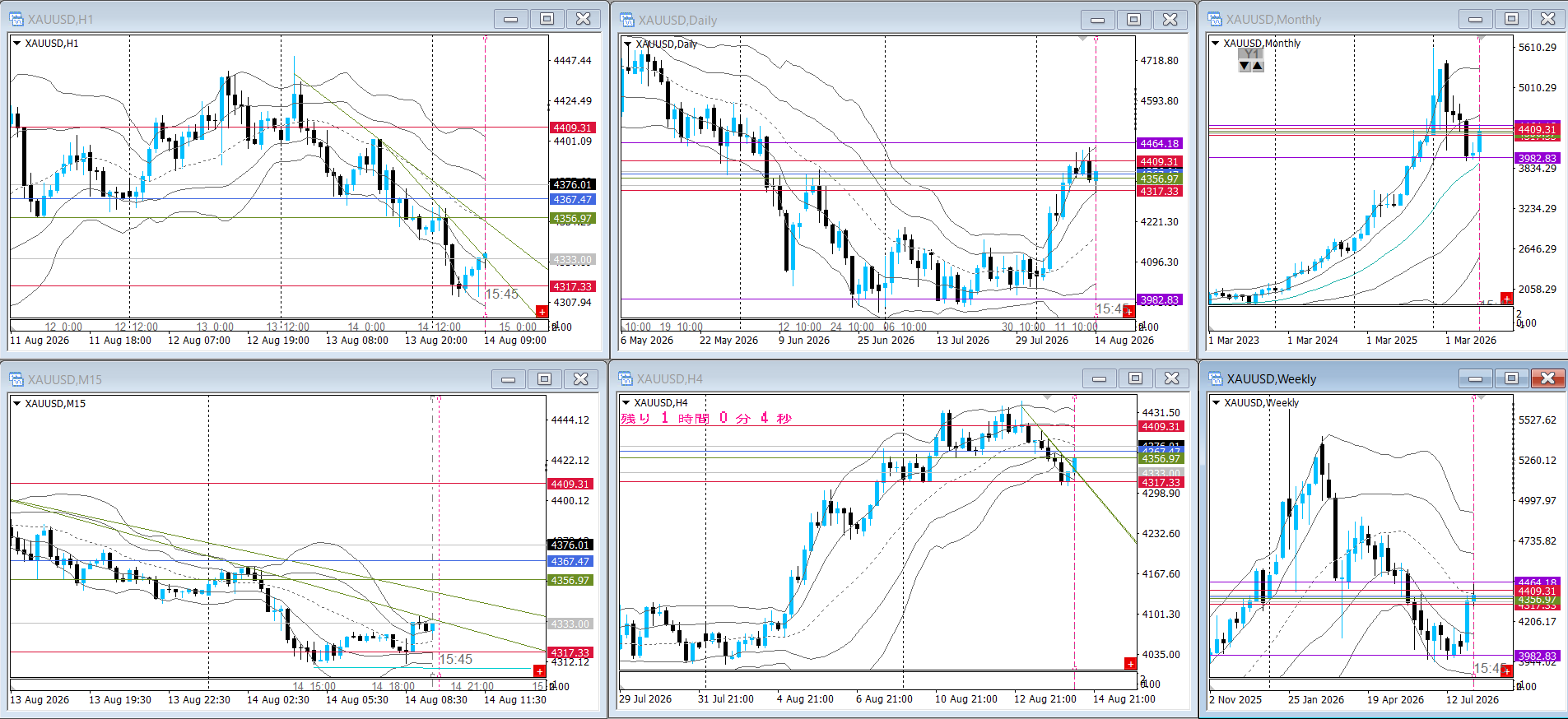Click the purple 3982.83 price label on Monthly chart
The image size is (1568, 719).
click(1537, 159)
